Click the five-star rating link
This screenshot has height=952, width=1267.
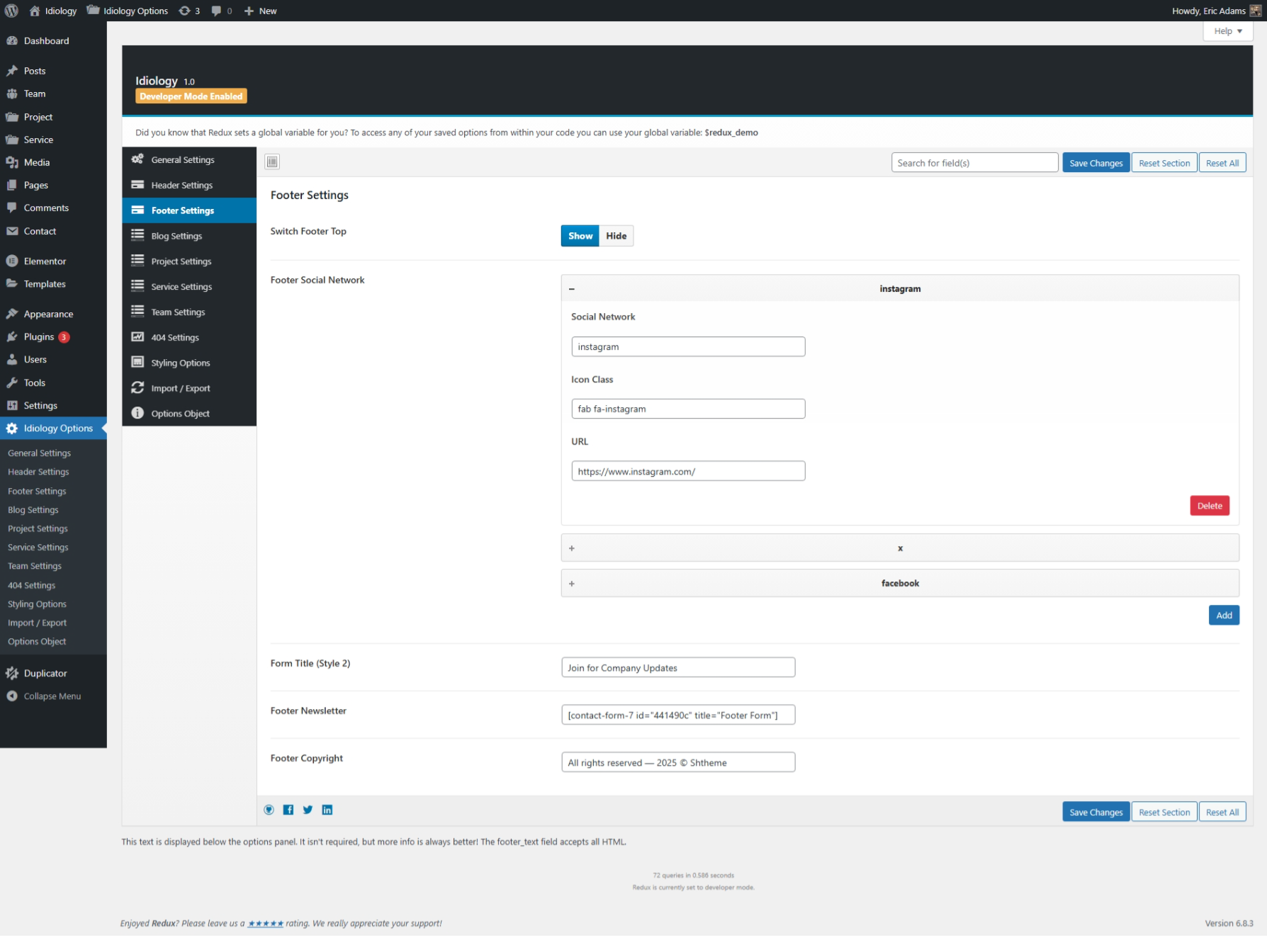tap(266, 923)
